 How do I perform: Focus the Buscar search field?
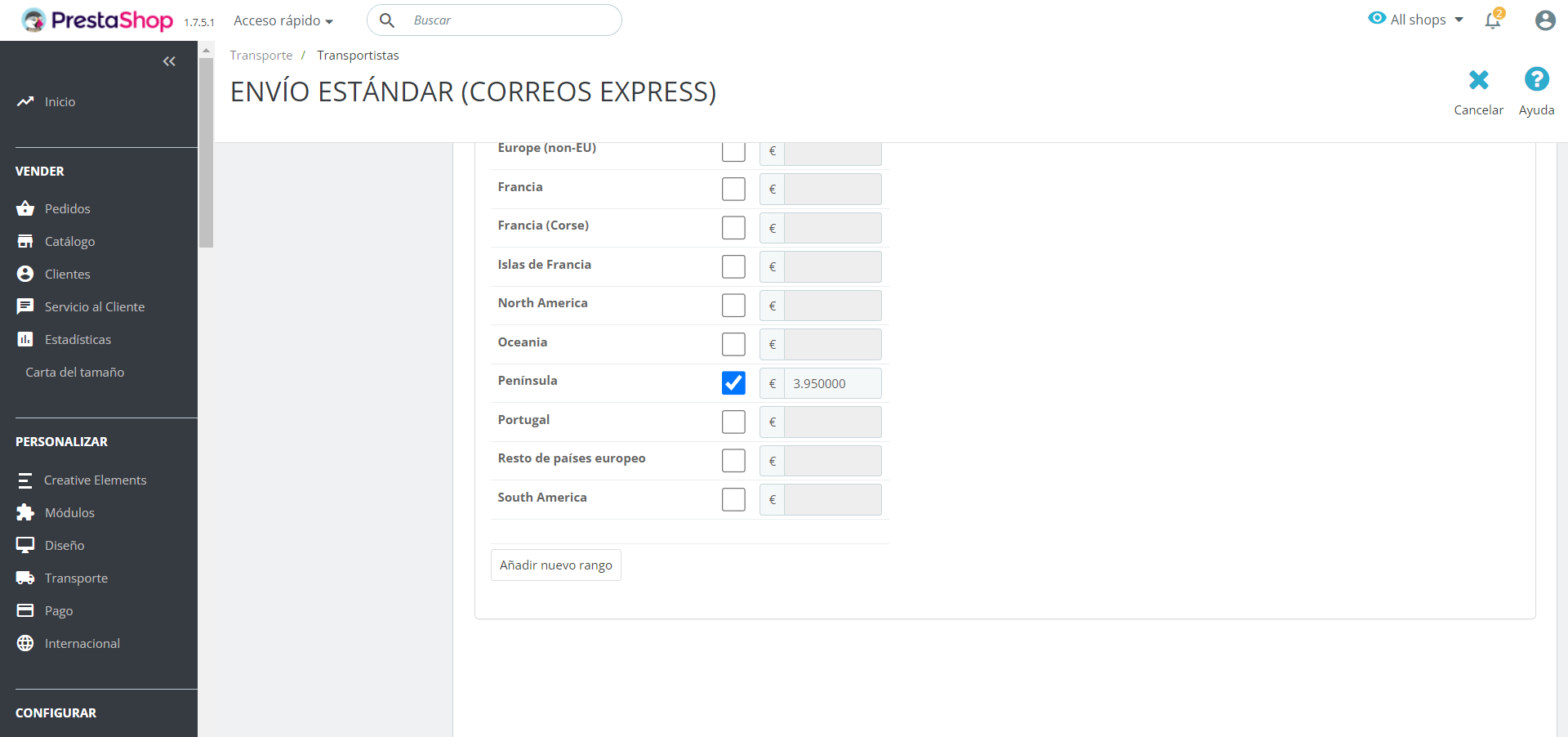tap(510, 20)
